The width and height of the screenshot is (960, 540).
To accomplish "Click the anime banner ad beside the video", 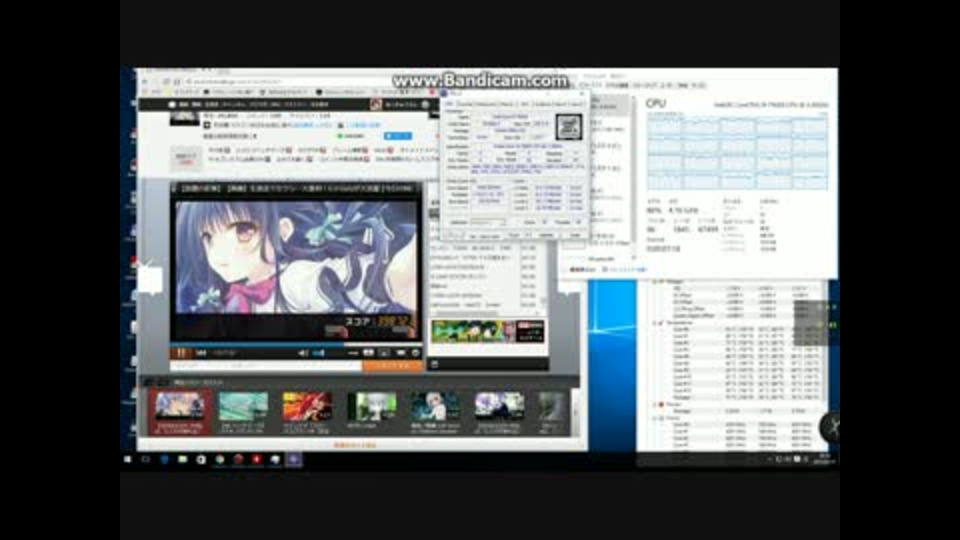I will coord(487,332).
